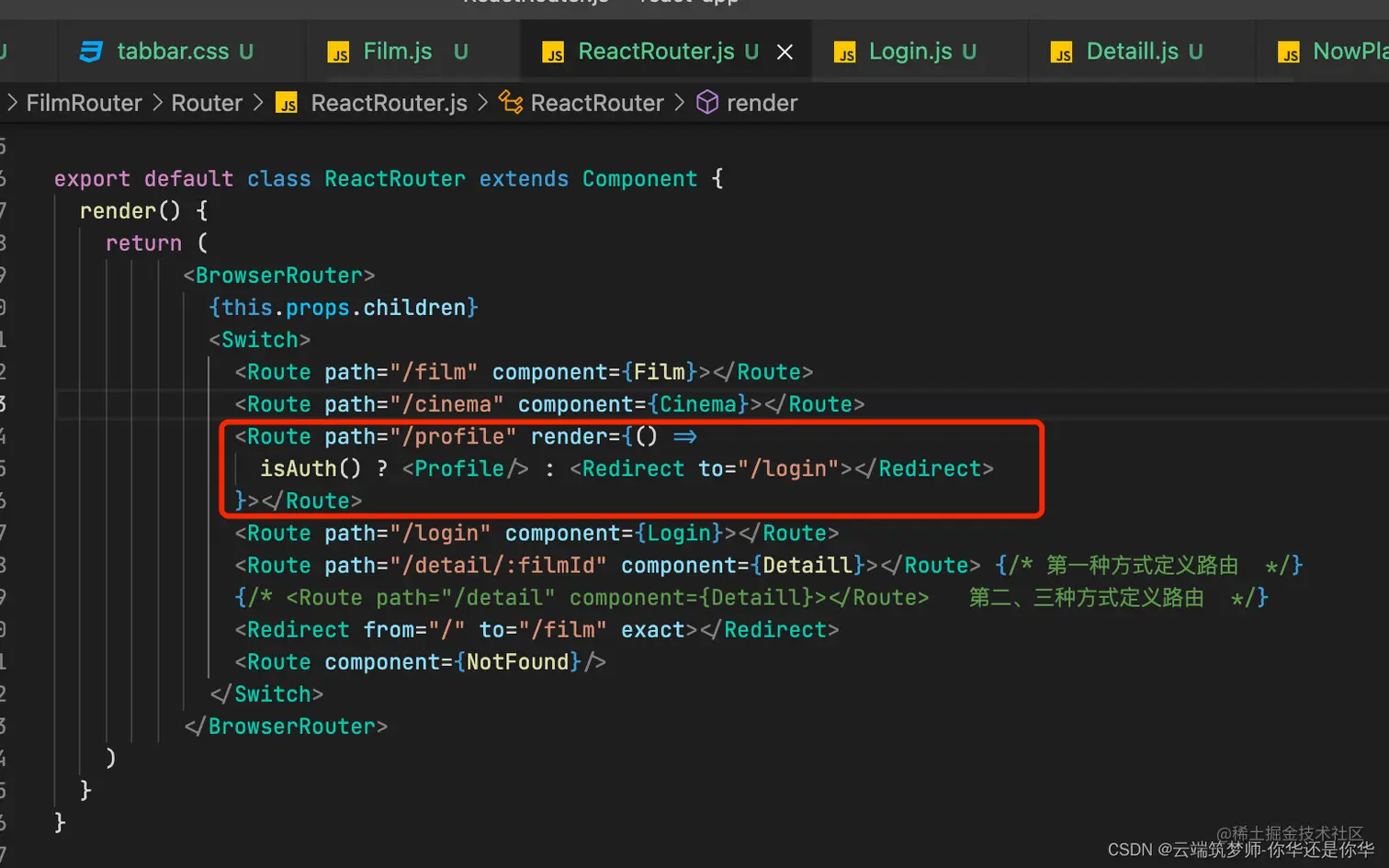Click the JS file icon in the breadcrumb
The width and height of the screenshot is (1389, 868).
[x=287, y=103]
